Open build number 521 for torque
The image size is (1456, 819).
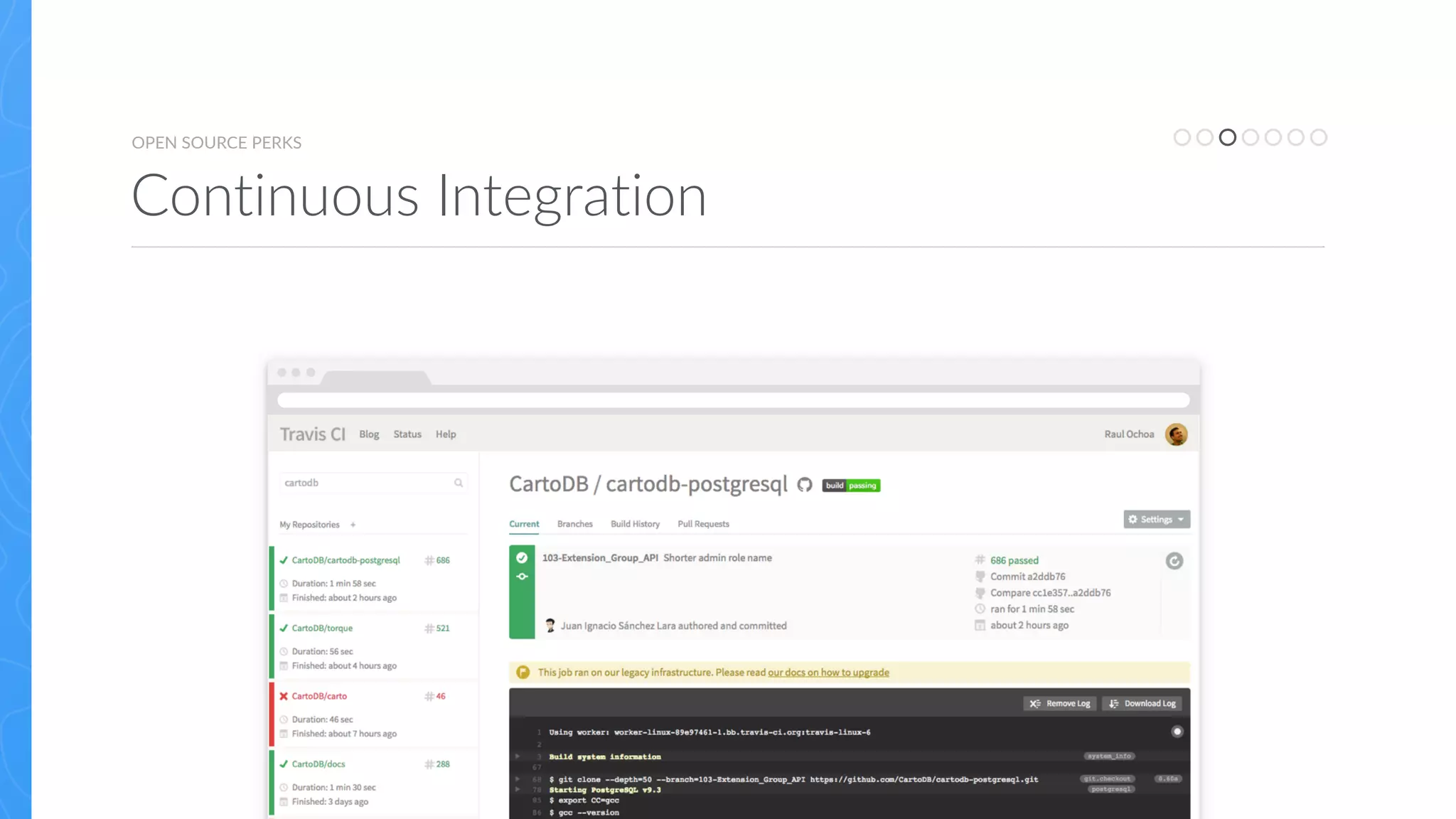(x=437, y=628)
